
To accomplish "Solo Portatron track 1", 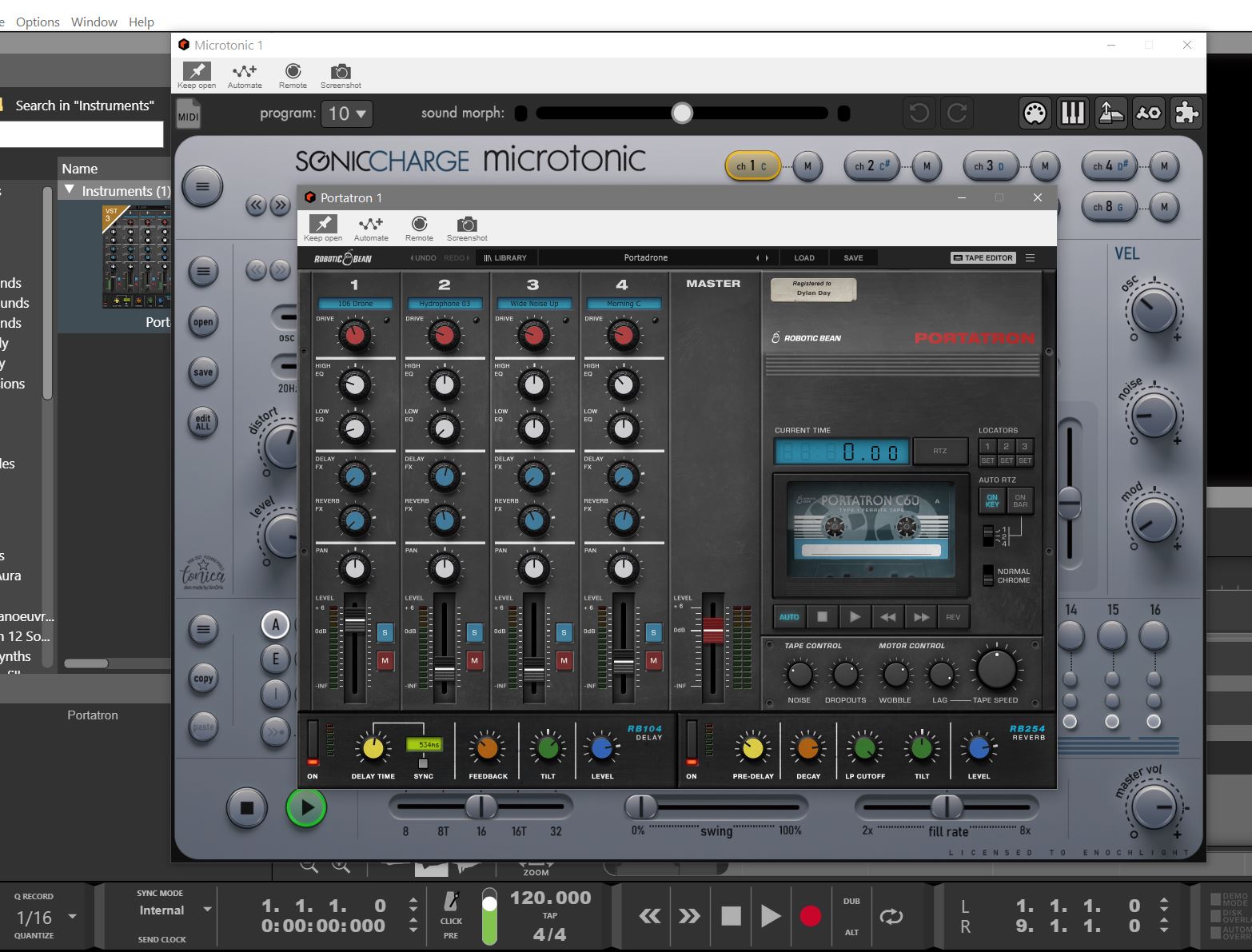I will pos(385,632).
